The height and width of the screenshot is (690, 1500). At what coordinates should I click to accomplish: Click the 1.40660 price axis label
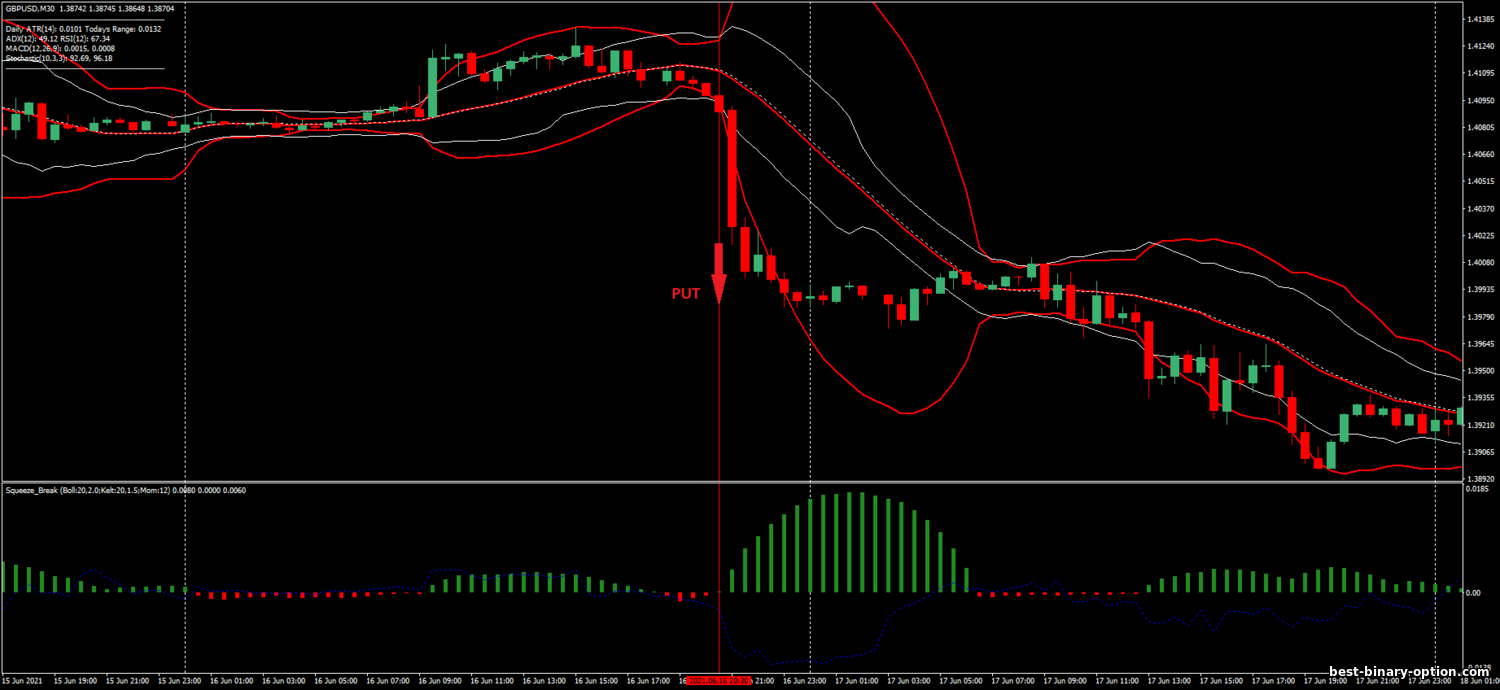[x=1480, y=154]
